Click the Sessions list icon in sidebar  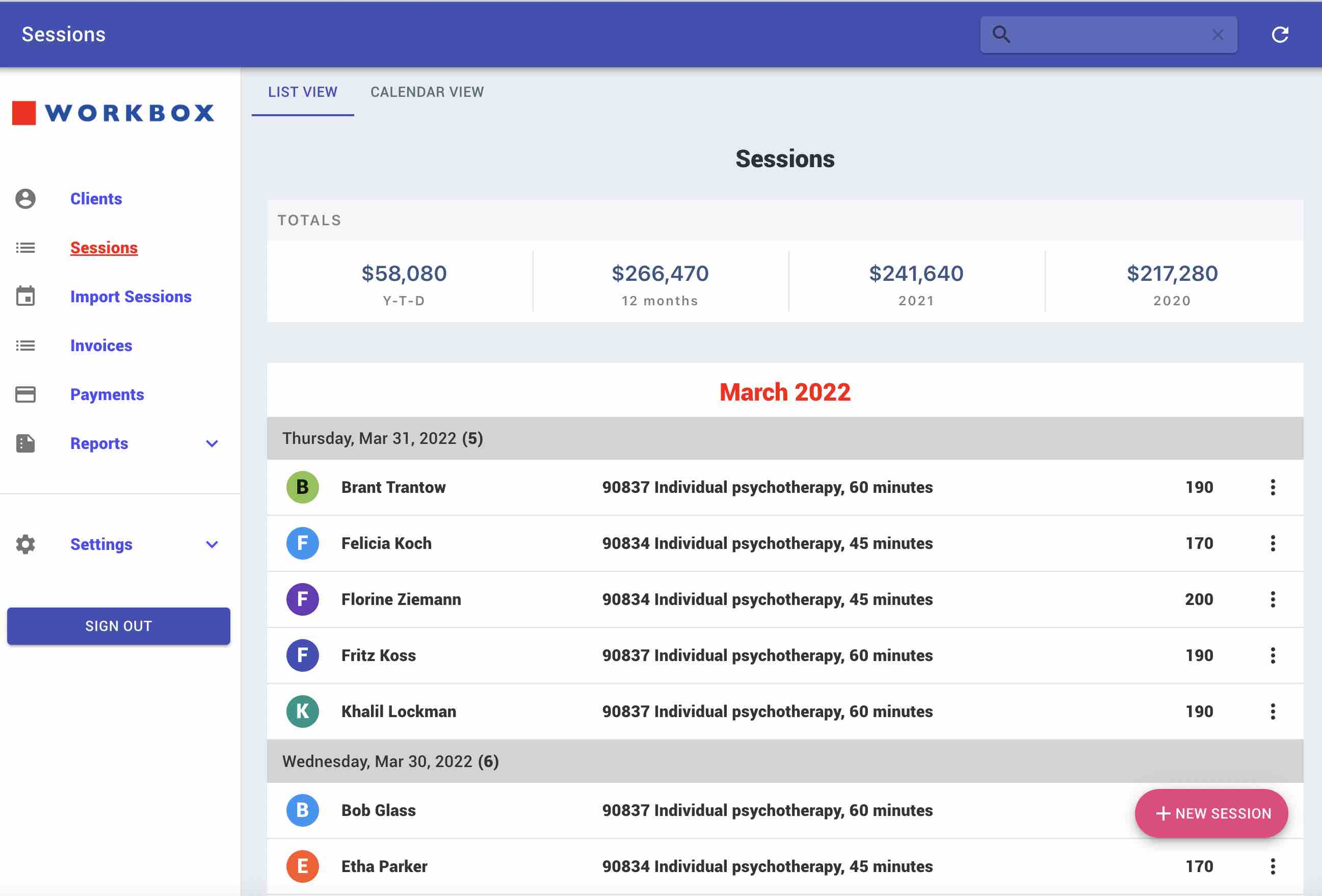(x=25, y=248)
